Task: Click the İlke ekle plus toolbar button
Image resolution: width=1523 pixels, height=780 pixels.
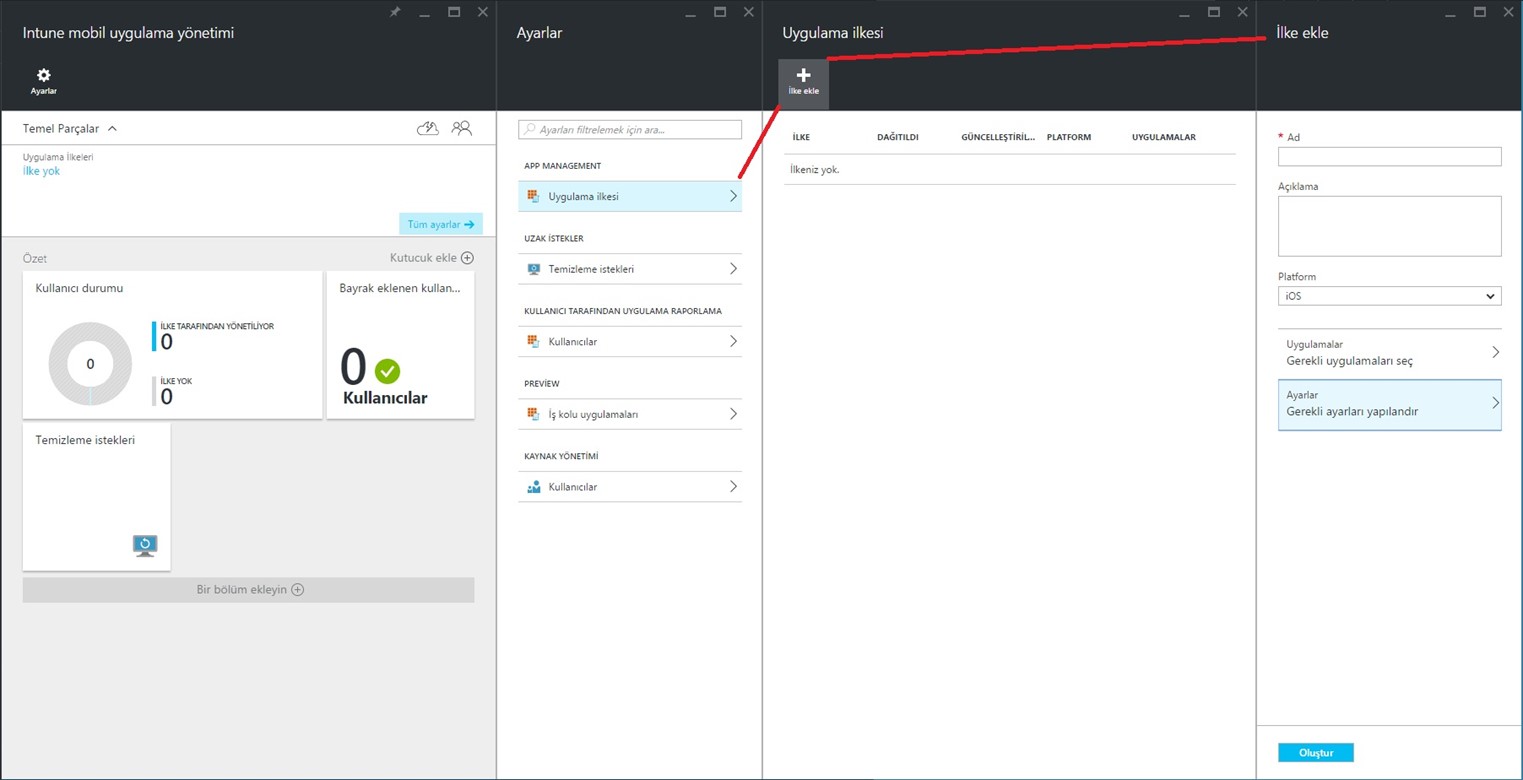Action: click(804, 82)
